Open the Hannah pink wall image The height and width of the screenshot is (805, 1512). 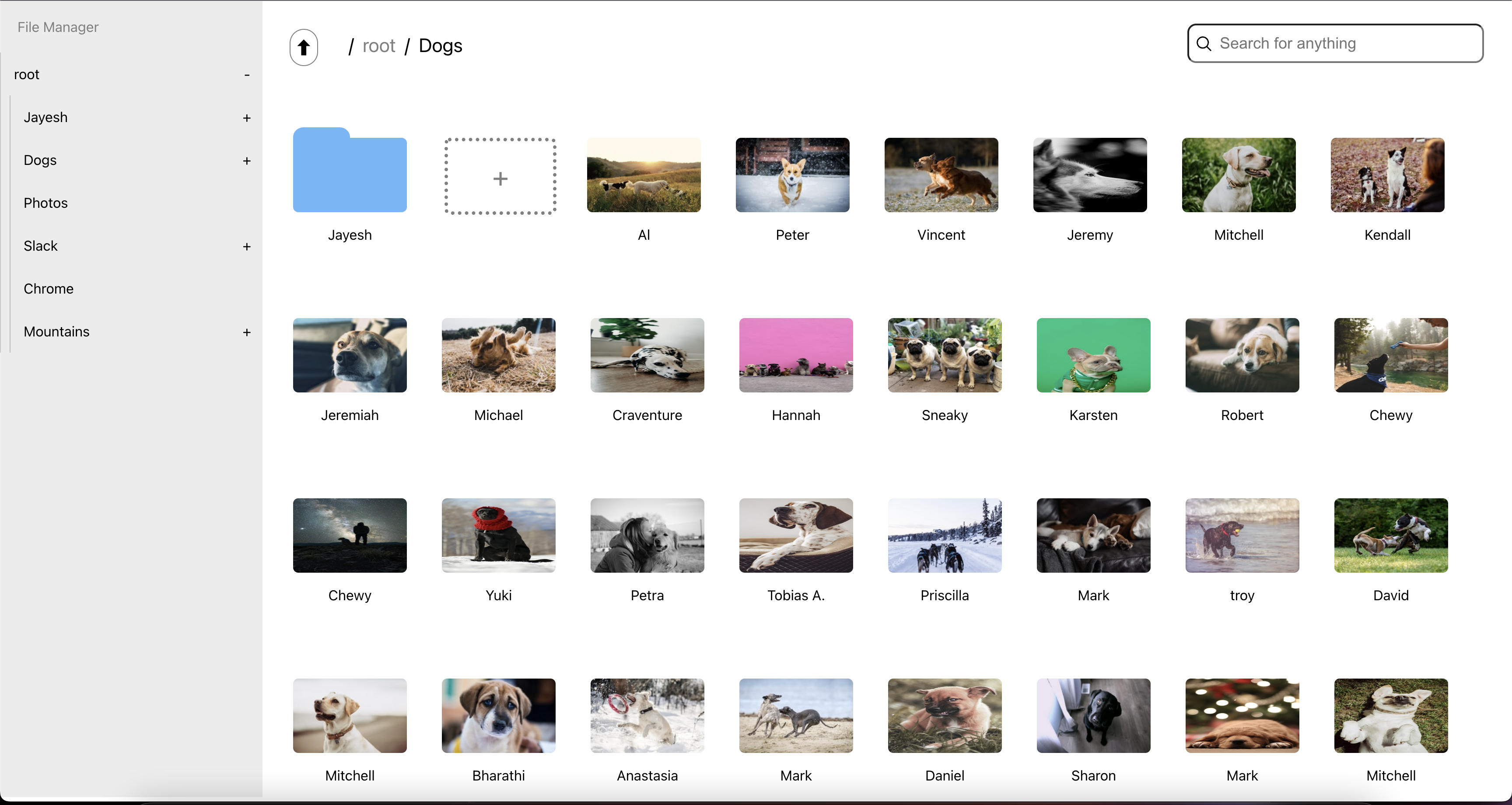click(796, 355)
